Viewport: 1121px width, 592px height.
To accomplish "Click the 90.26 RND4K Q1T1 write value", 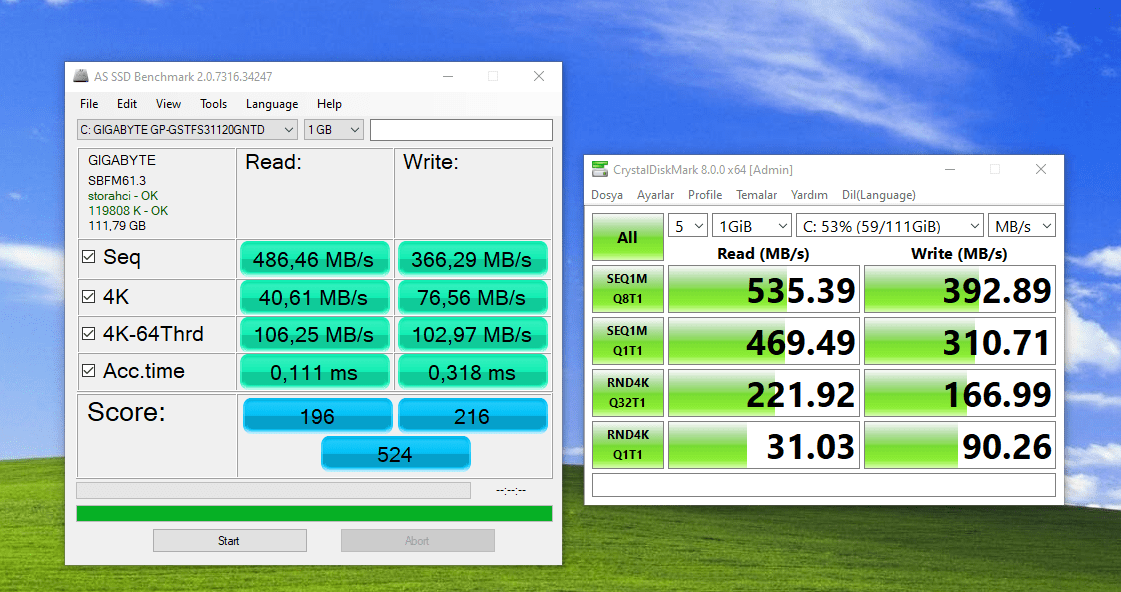I will click(959, 445).
